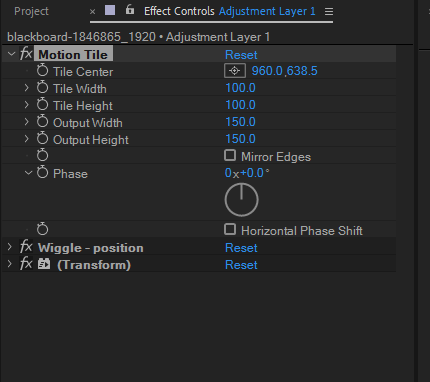Expand the Output Width property
This screenshot has height=382, width=430.
pos(27,122)
